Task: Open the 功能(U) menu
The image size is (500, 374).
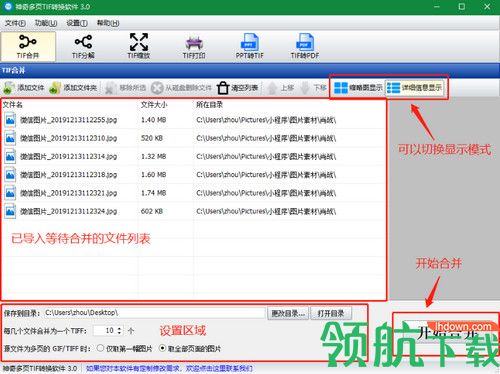Action: click(46, 23)
